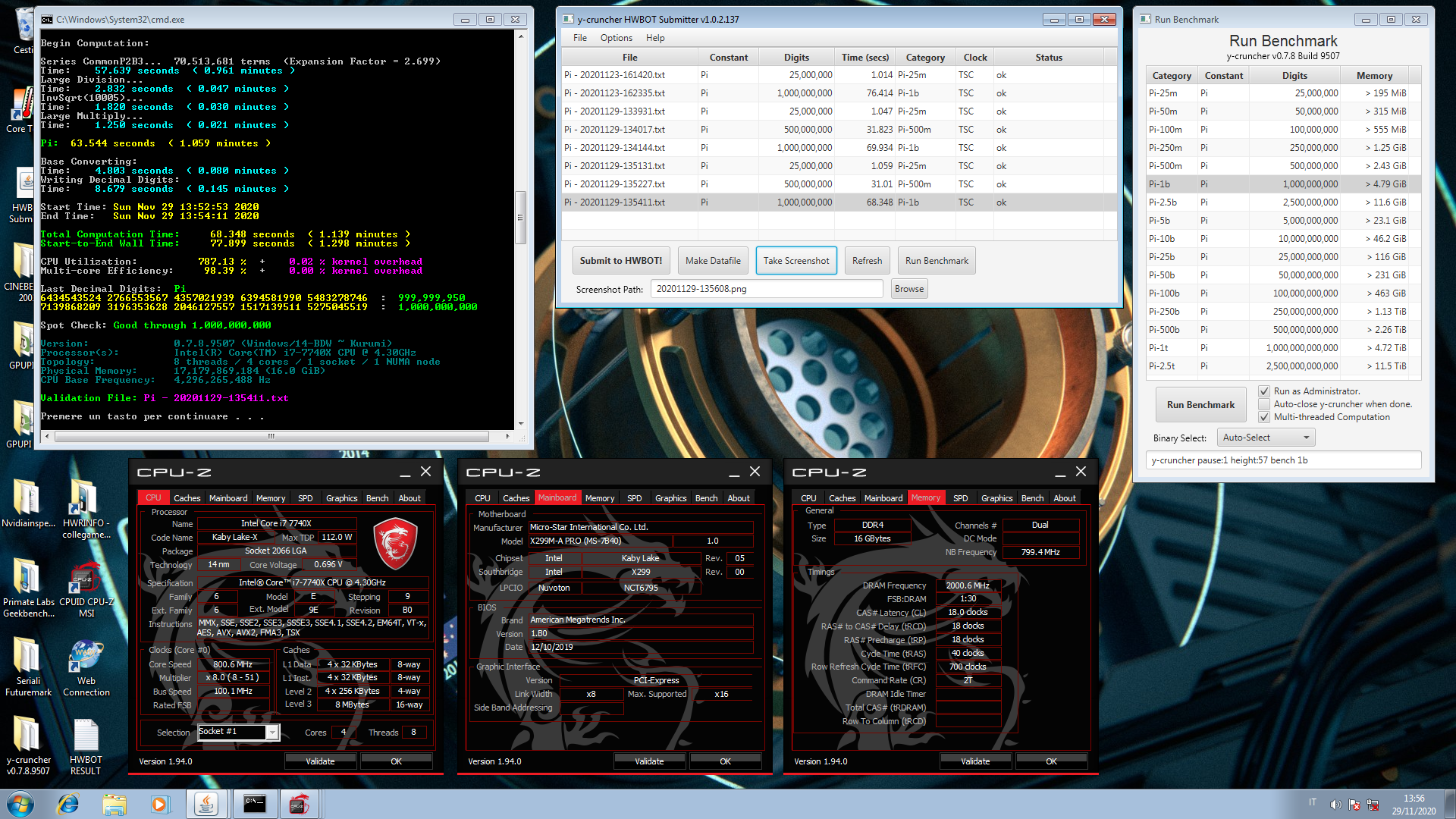Click the Refresh button
This screenshot has height=819, width=1456.
coord(867,261)
